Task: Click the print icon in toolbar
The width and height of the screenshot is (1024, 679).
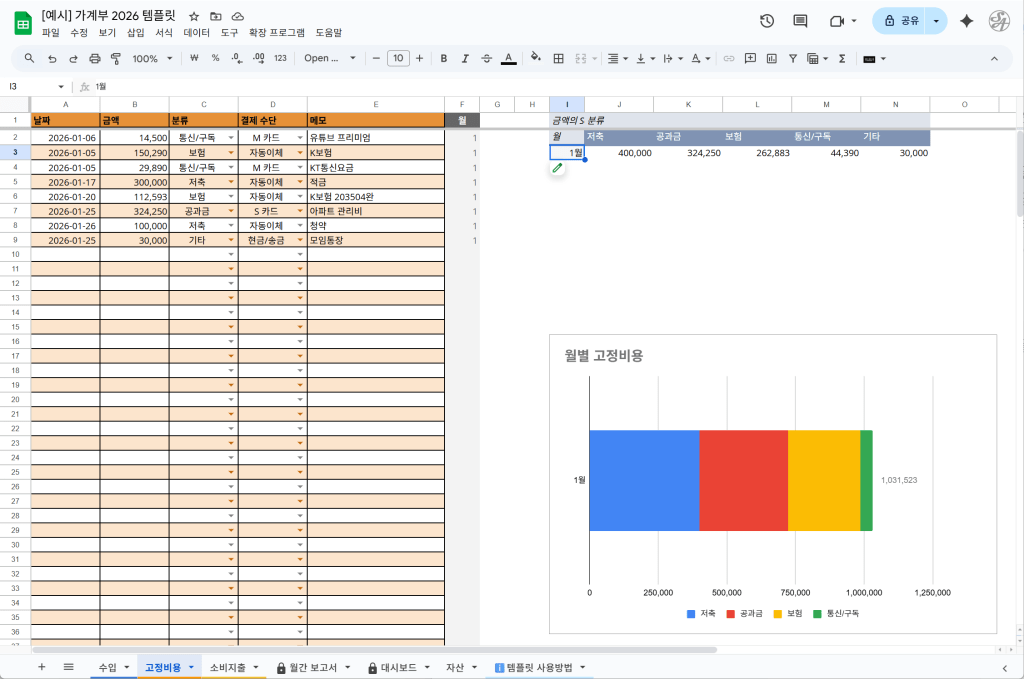Action: pos(95,59)
